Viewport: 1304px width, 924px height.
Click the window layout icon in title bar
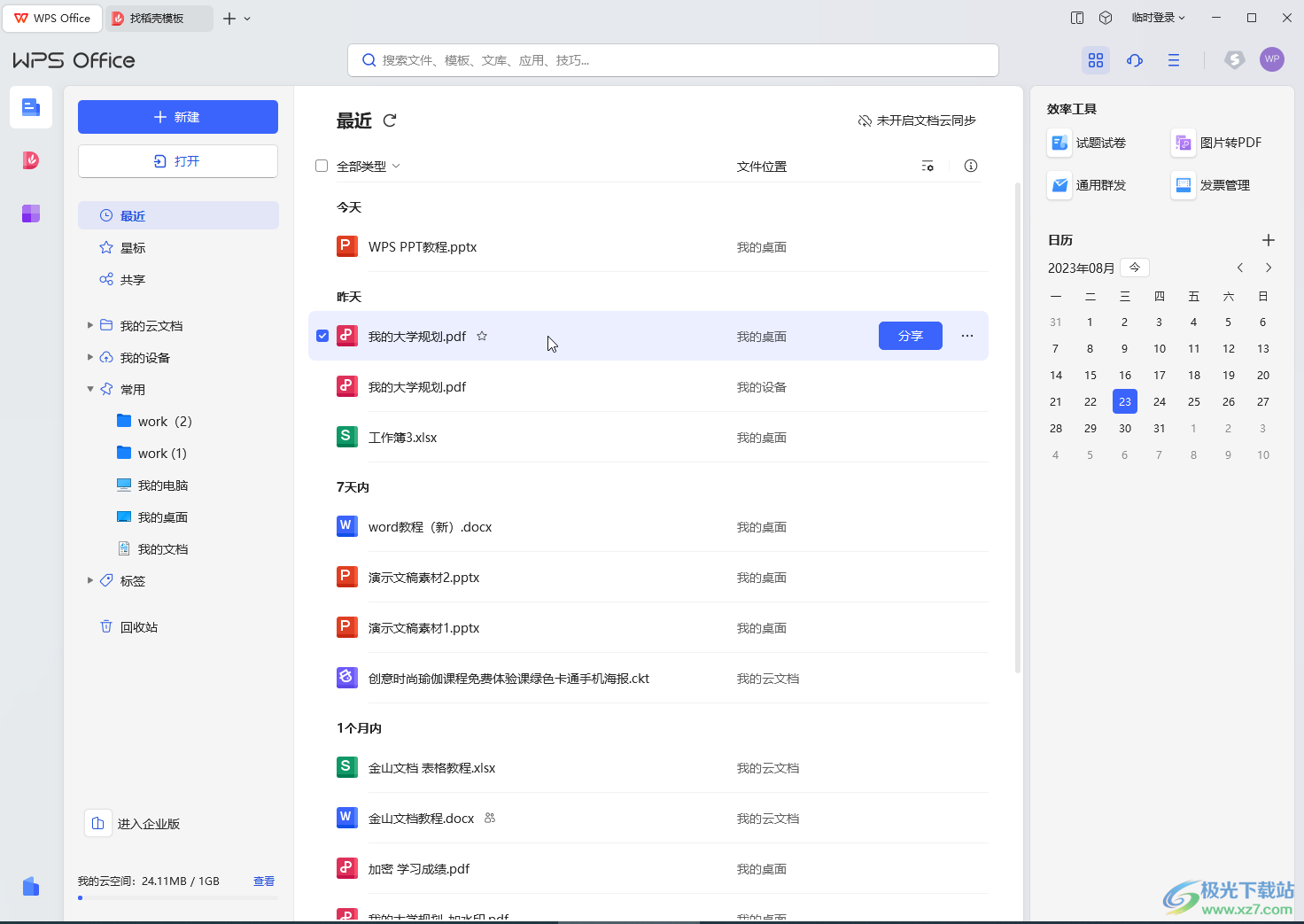[x=1077, y=18]
